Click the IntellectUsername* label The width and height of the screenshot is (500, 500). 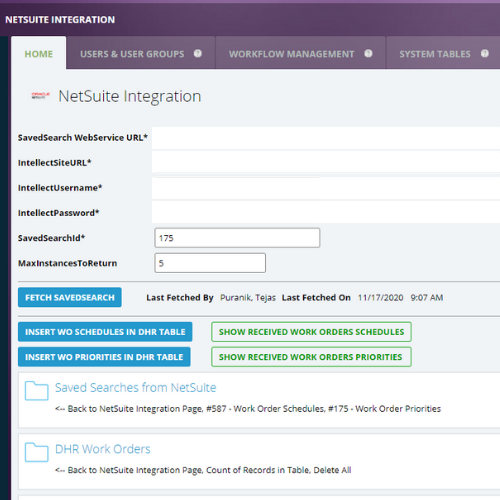(x=60, y=188)
